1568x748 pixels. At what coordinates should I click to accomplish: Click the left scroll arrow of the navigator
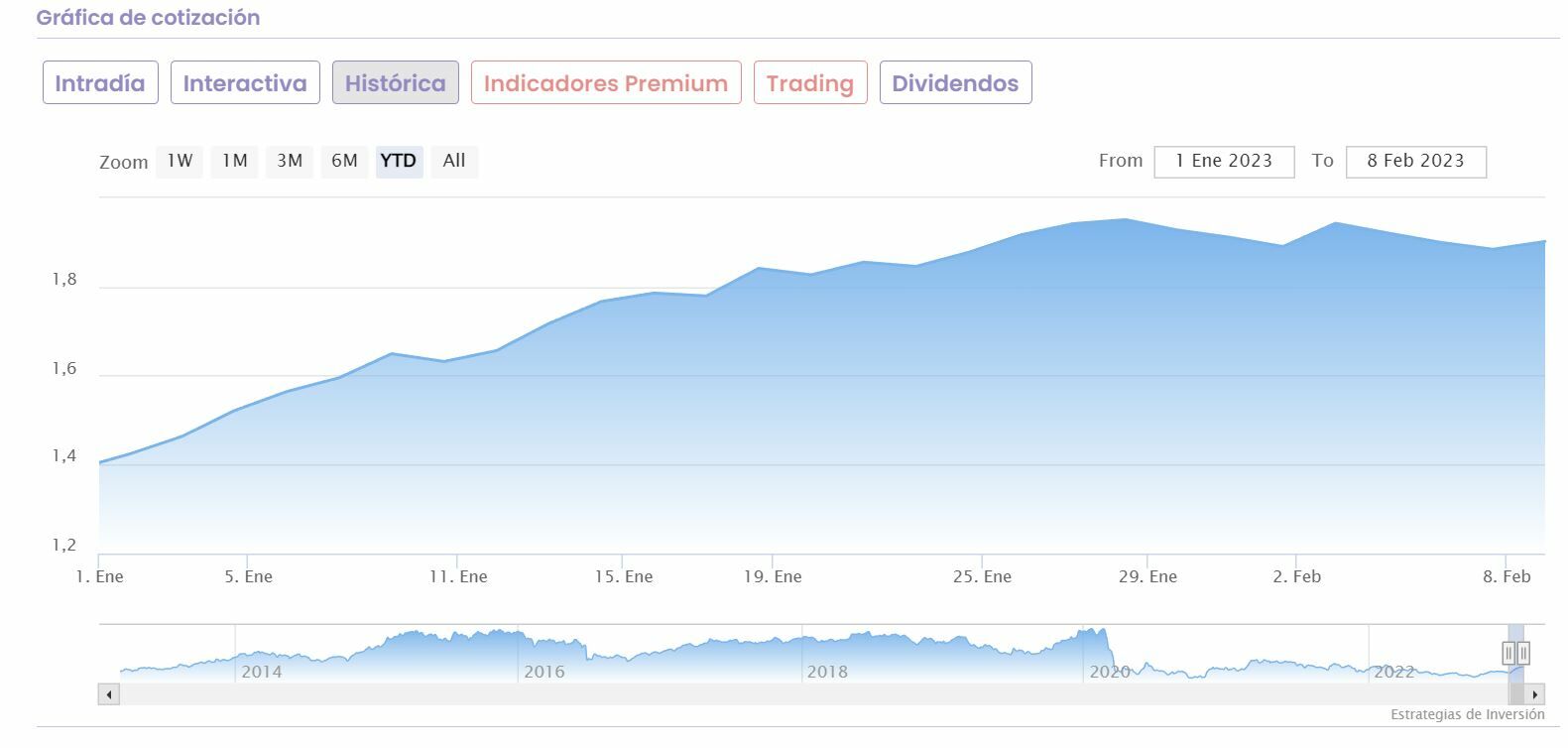point(109,694)
